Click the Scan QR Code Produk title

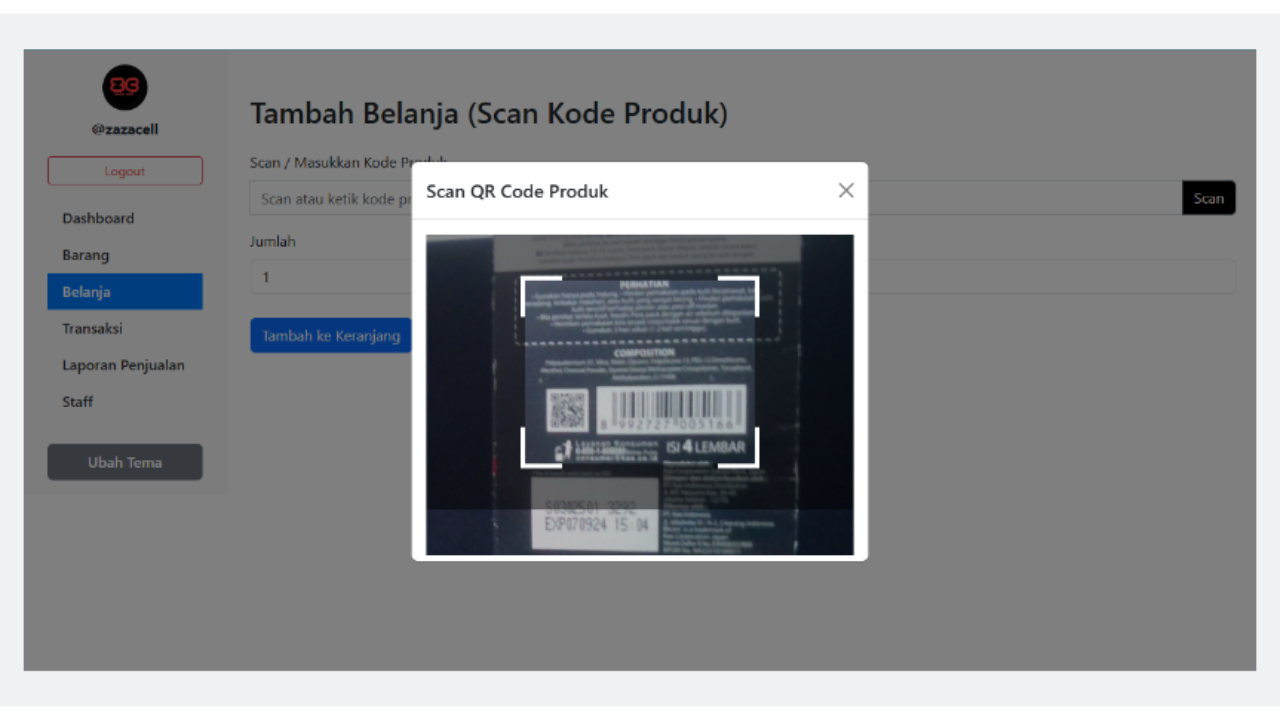pyautogui.click(x=517, y=191)
